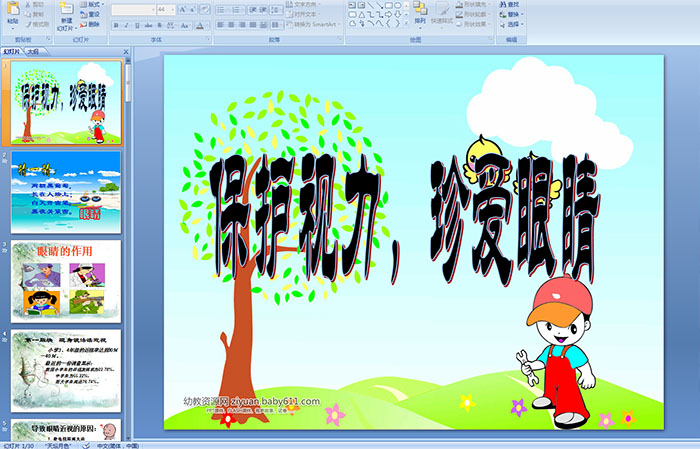
Task: Click the increase indent icon
Action: pyautogui.click(x=263, y=10)
